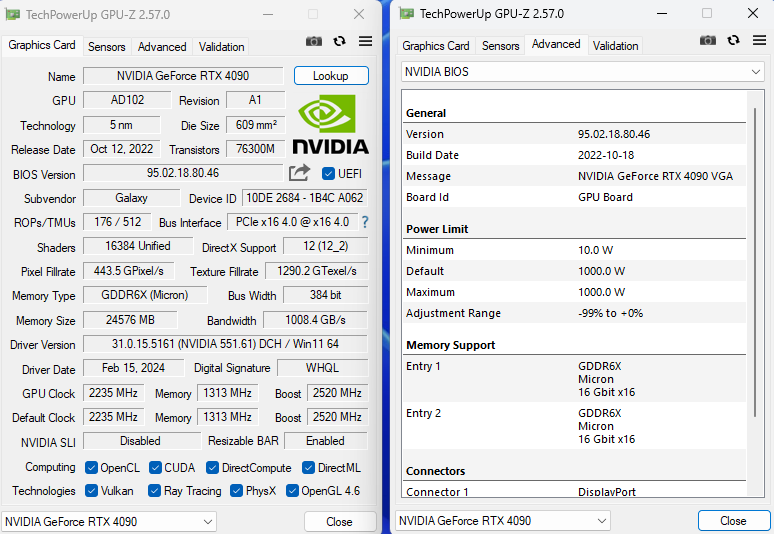Close the left GPU-Z window with X
Screen dimensions: 774x534
(359, 14)
